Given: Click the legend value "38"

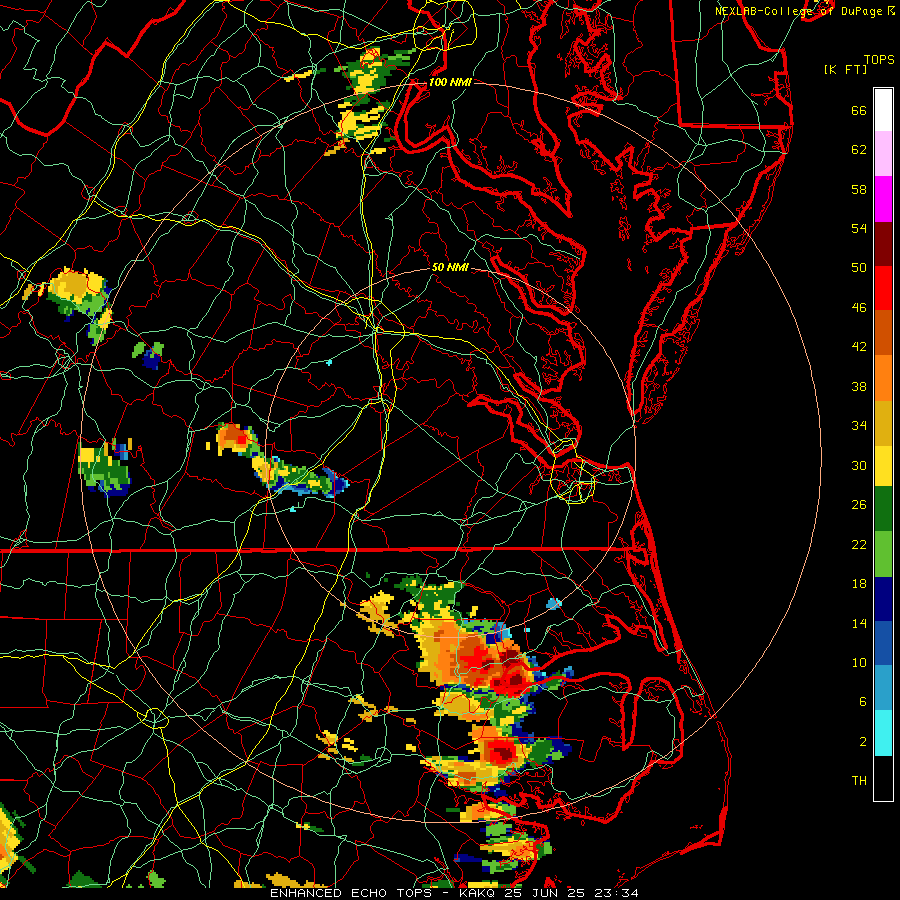Looking at the screenshot, I should [859, 386].
